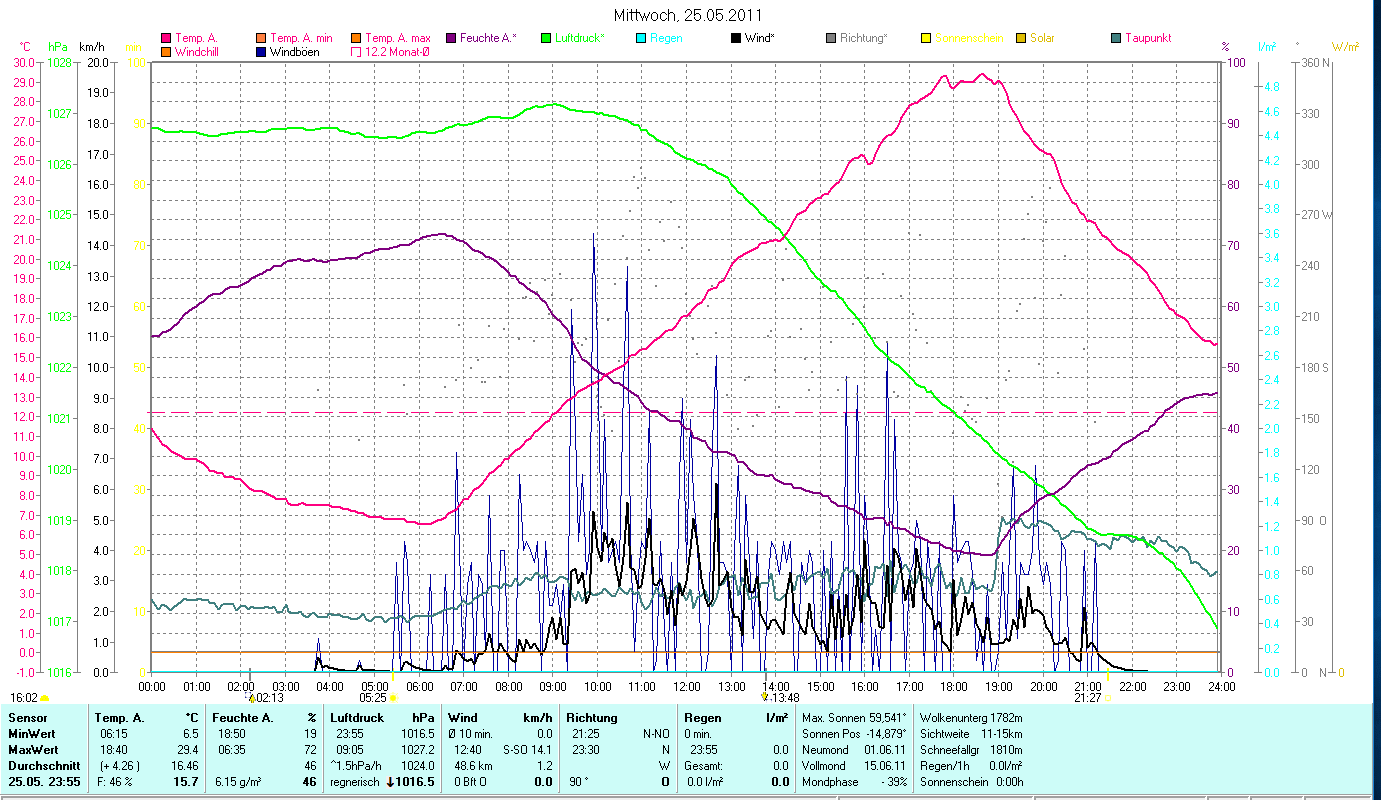Click the sun icon beside 16:02
Screen dimensions: 1381x800
tap(44, 698)
